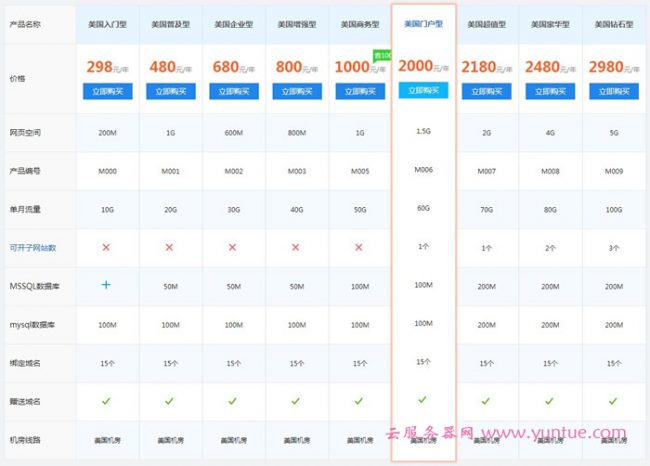Image resolution: width=650 pixels, height=466 pixels.
Task: Click the M006 product number cell
Action: pos(423,169)
